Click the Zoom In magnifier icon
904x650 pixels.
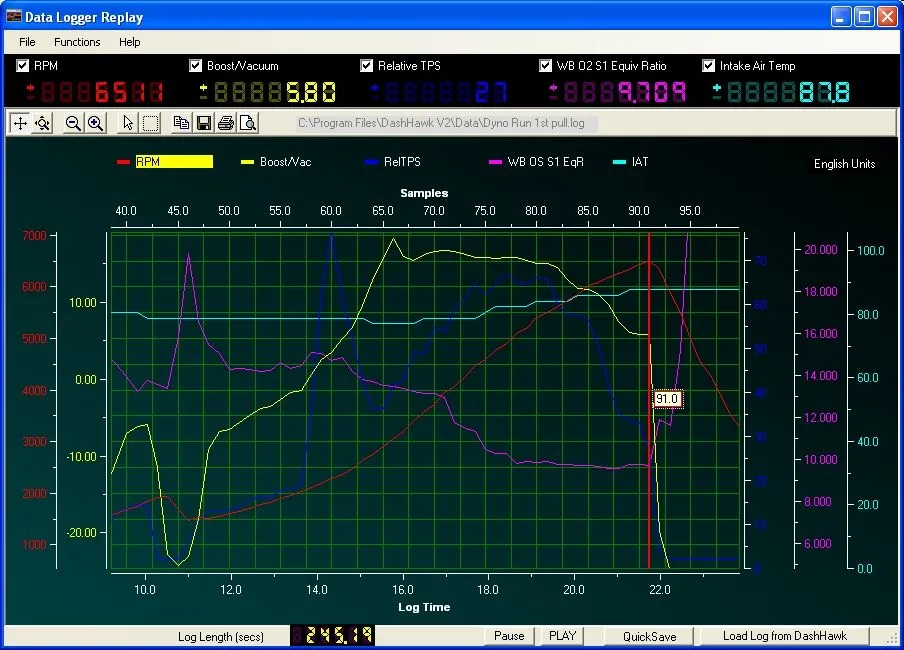click(95, 122)
